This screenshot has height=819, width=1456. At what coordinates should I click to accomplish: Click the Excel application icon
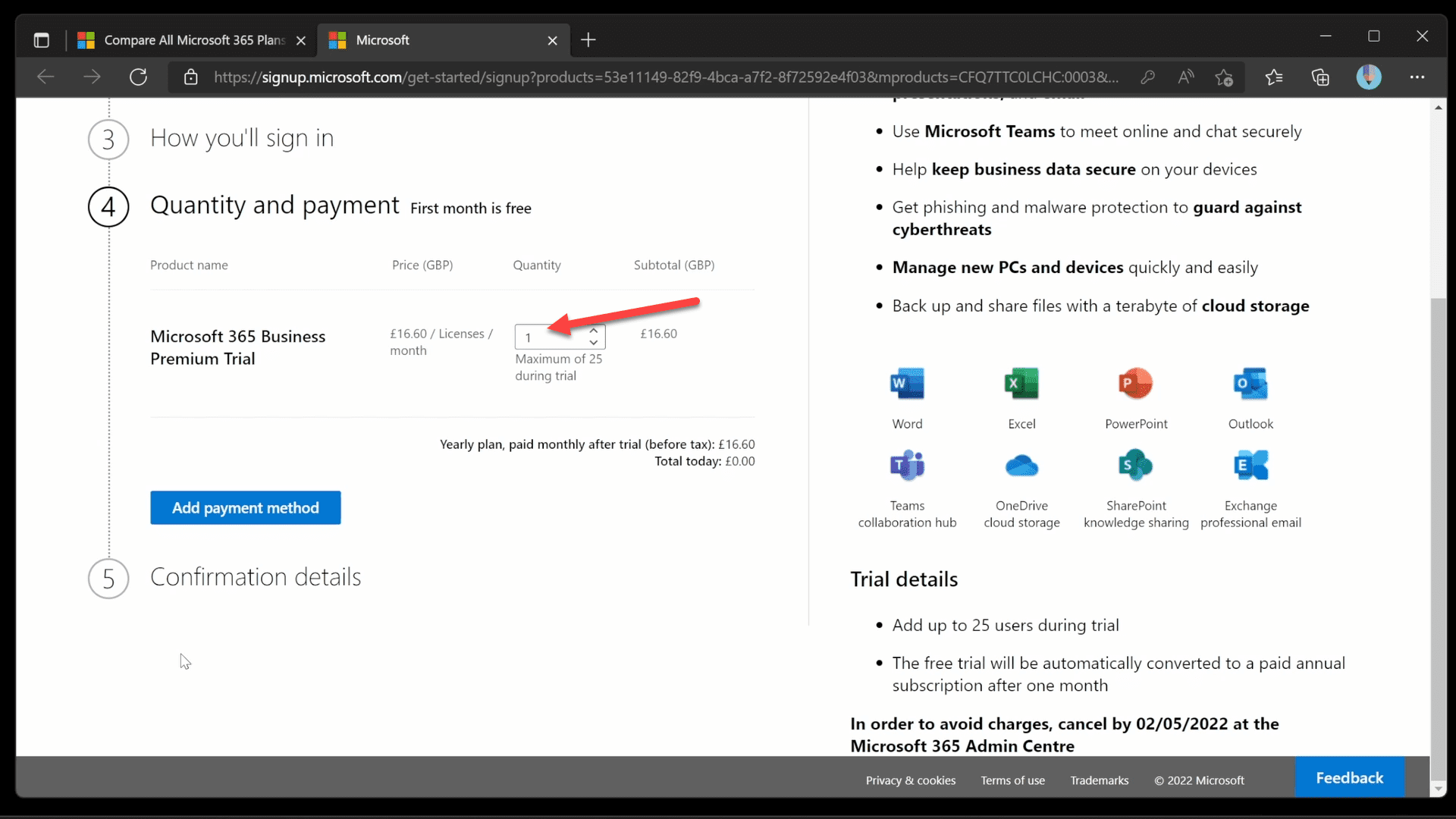1022,383
